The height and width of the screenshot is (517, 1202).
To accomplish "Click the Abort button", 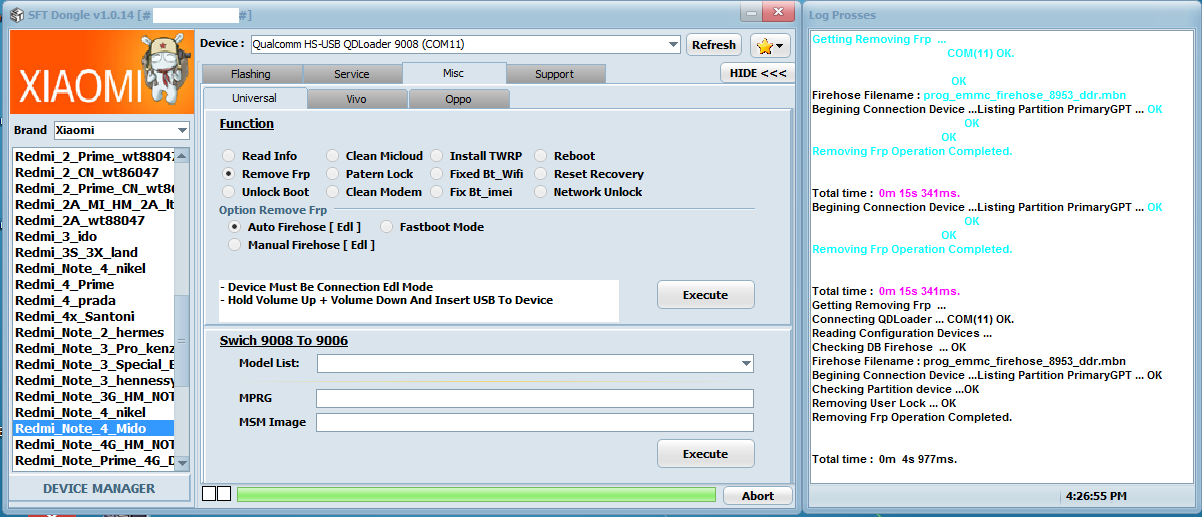I will [758, 496].
